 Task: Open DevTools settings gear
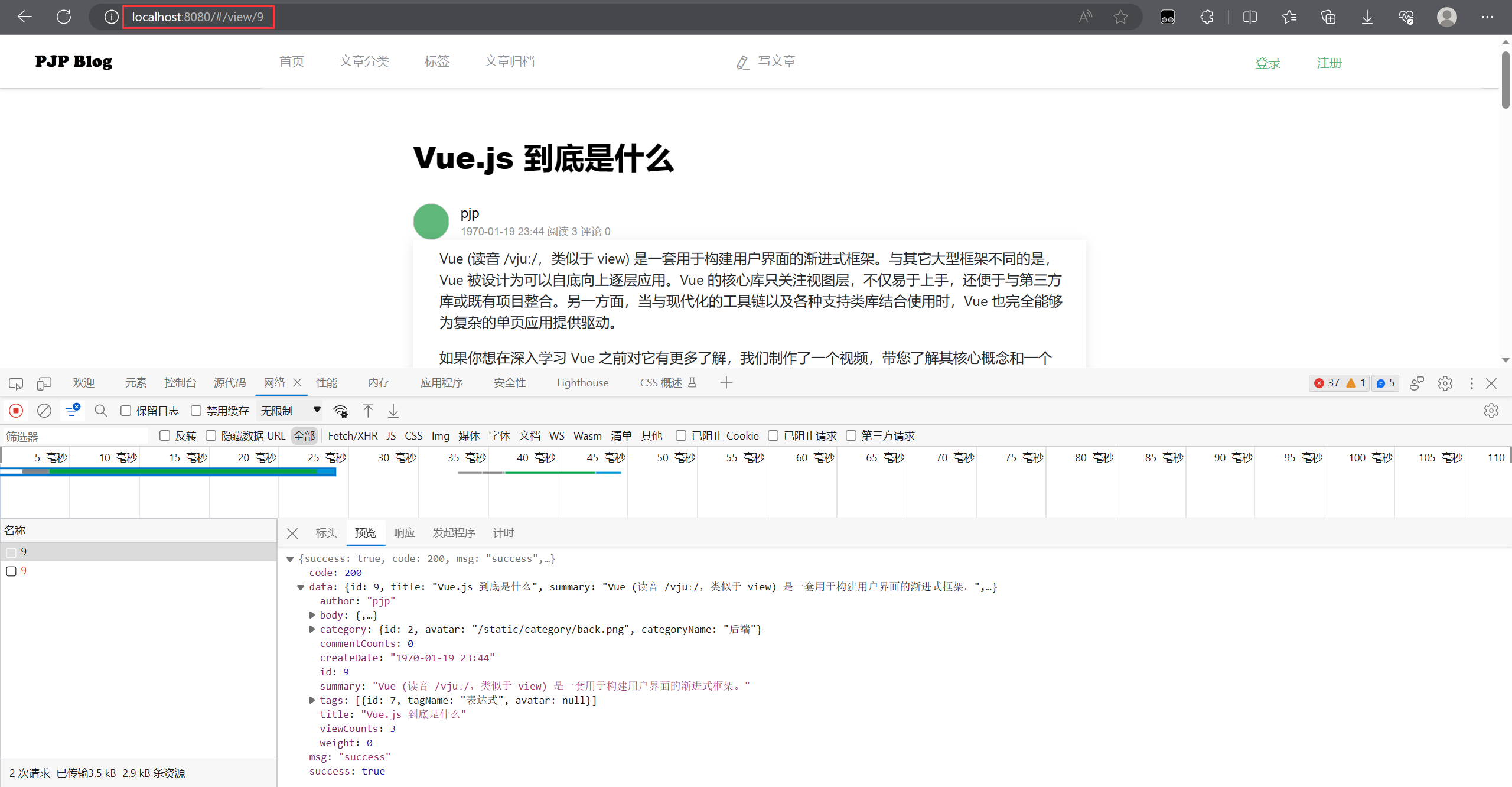(x=1445, y=383)
